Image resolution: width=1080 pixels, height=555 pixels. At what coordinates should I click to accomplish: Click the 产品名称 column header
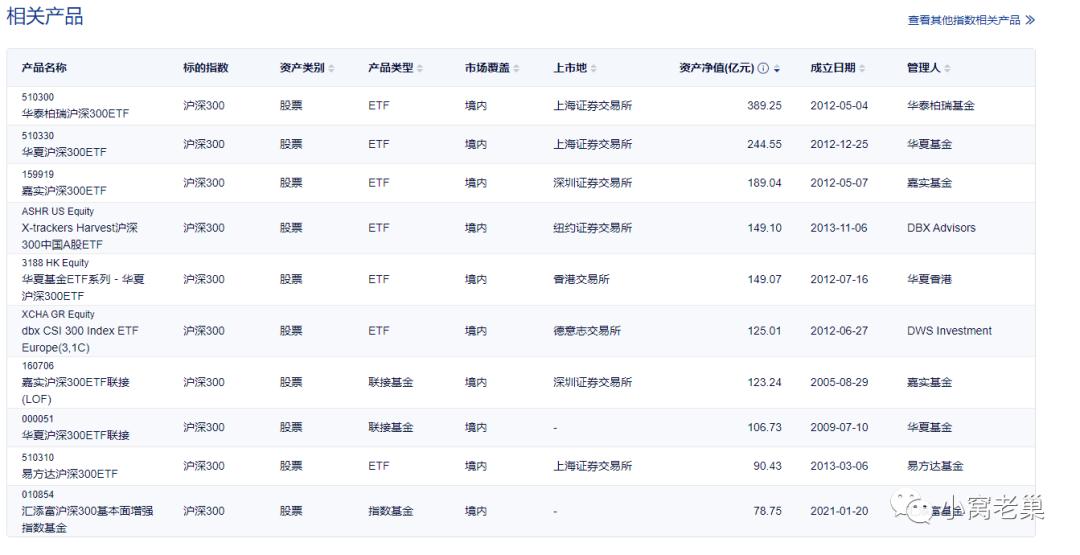pyautogui.click(x=44, y=67)
